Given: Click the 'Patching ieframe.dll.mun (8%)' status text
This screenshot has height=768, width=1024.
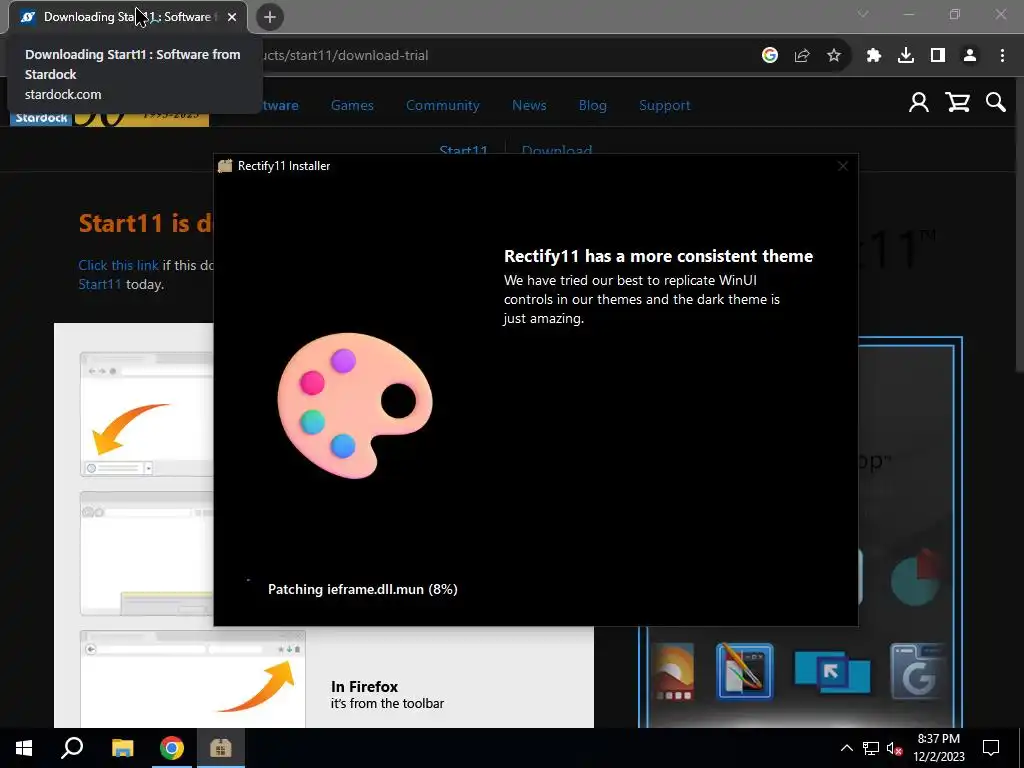Looking at the screenshot, I should pos(362,589).
